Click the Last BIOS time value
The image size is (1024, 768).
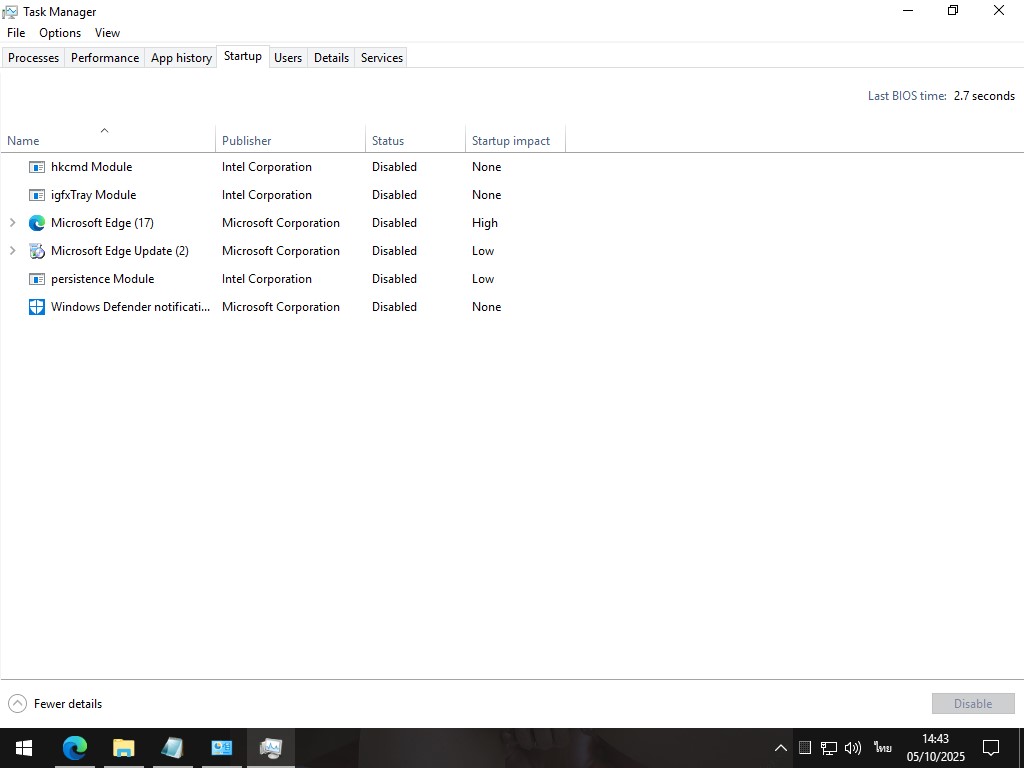(984, 96)
